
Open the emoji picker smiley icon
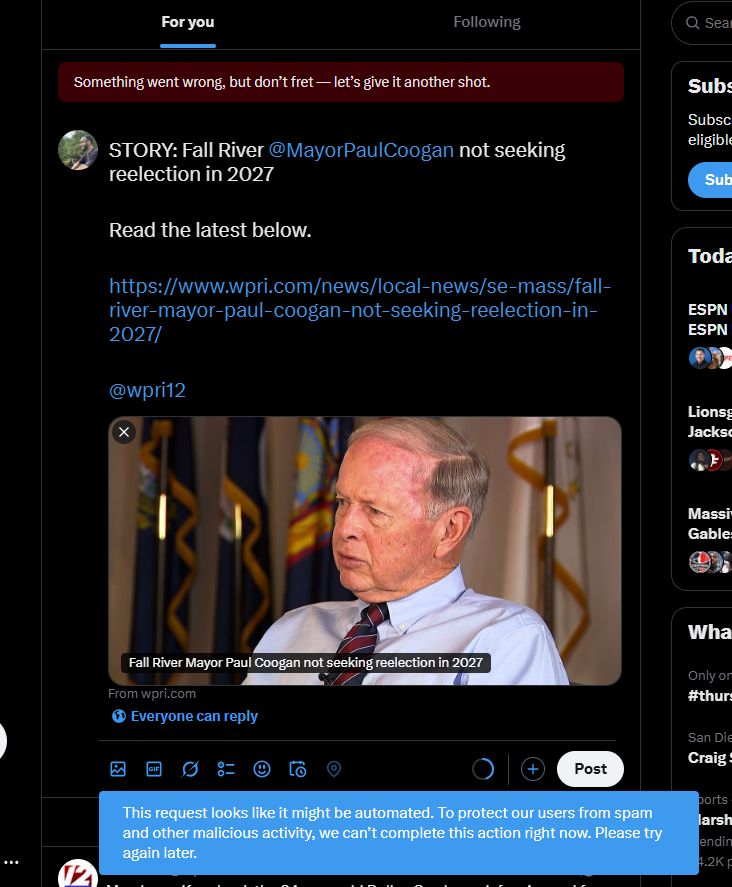point(262,769)
